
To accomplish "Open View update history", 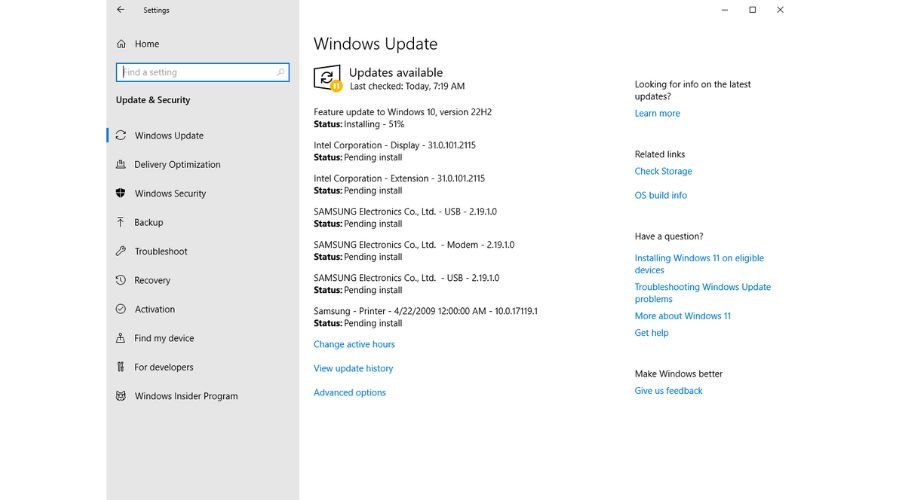I will coord(353,369).
